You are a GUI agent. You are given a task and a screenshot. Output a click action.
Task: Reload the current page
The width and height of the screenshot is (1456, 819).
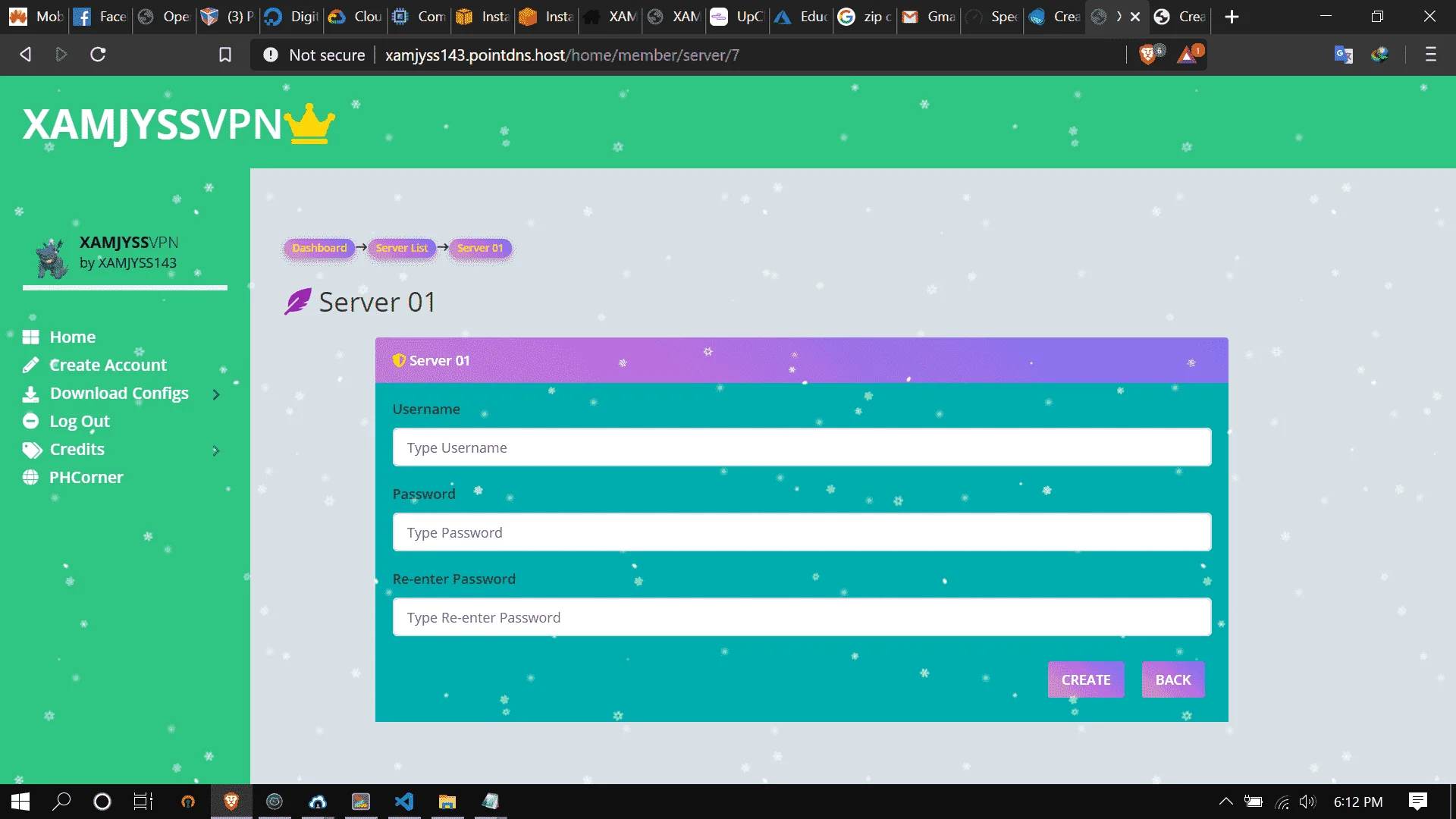click(x=98, y=55)
